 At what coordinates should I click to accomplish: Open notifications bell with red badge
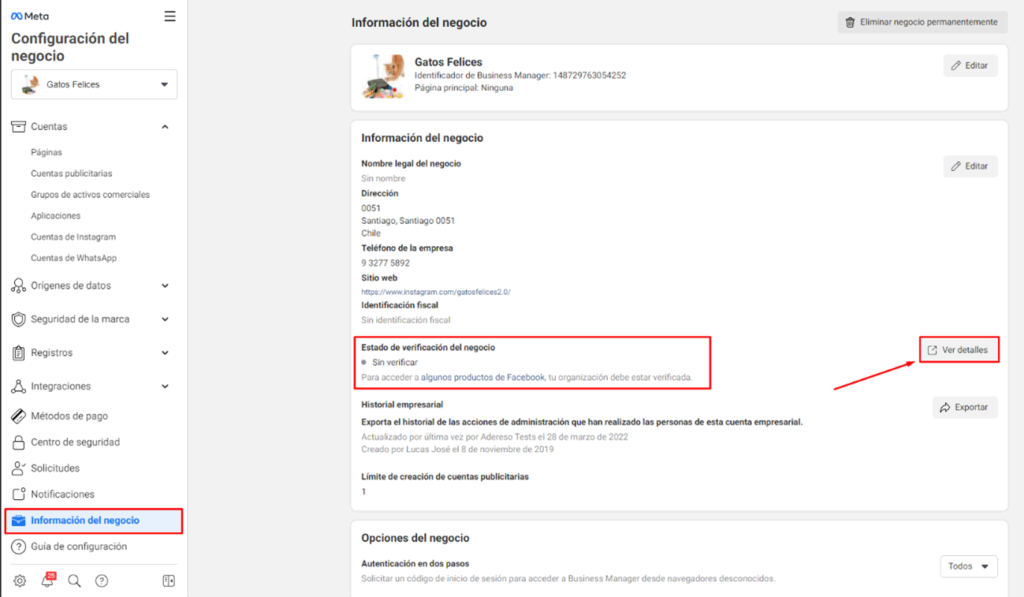(x=47, y=581)
